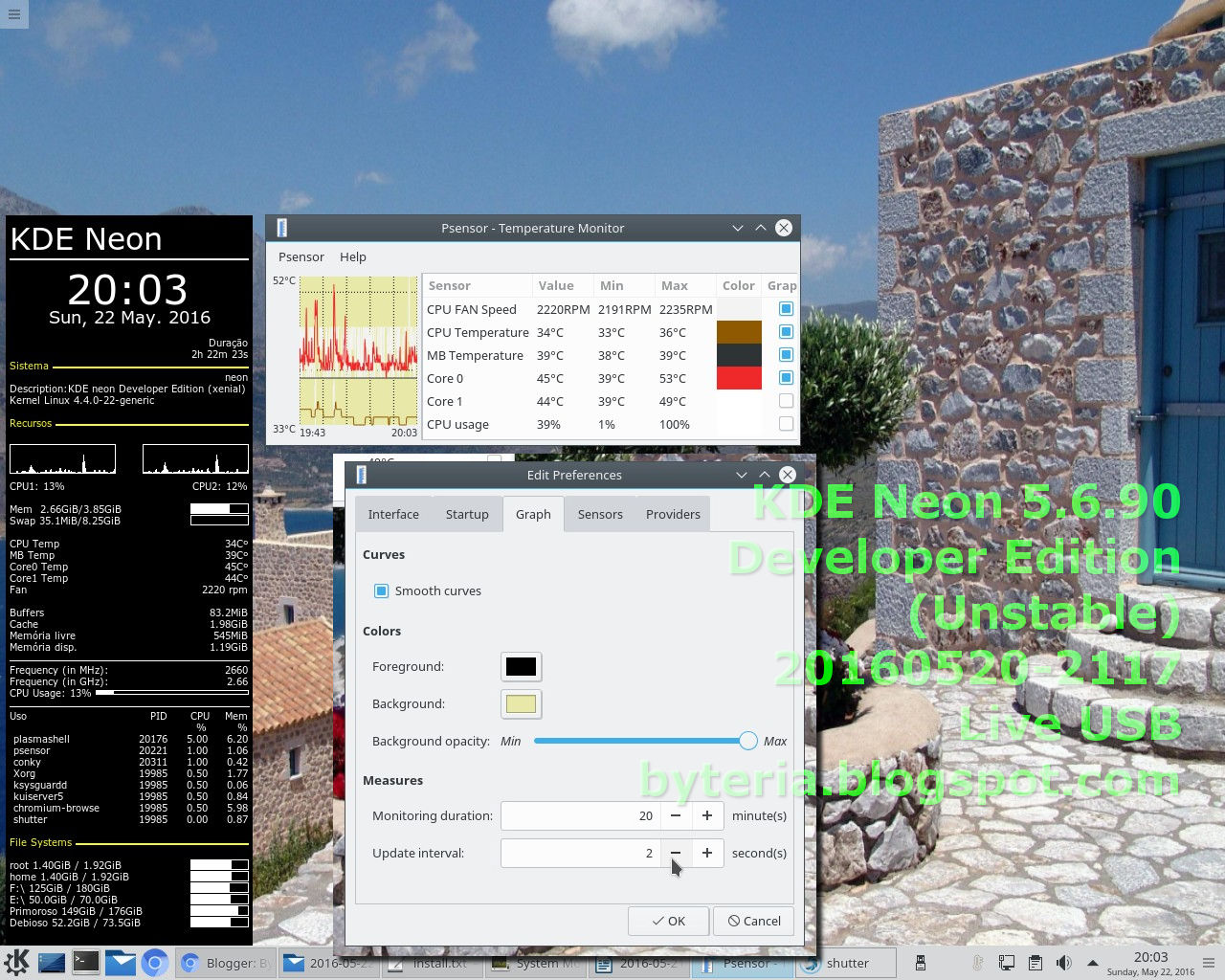Click OK to save preferences
1225x980 pixels.
pyautogui.click(x=668, y=921)
